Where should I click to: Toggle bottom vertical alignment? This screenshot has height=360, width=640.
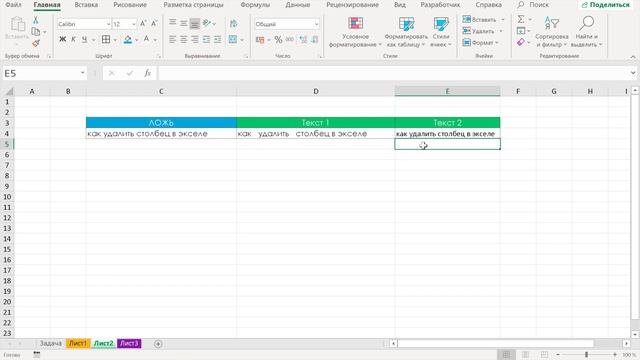[x=195, y=23]
